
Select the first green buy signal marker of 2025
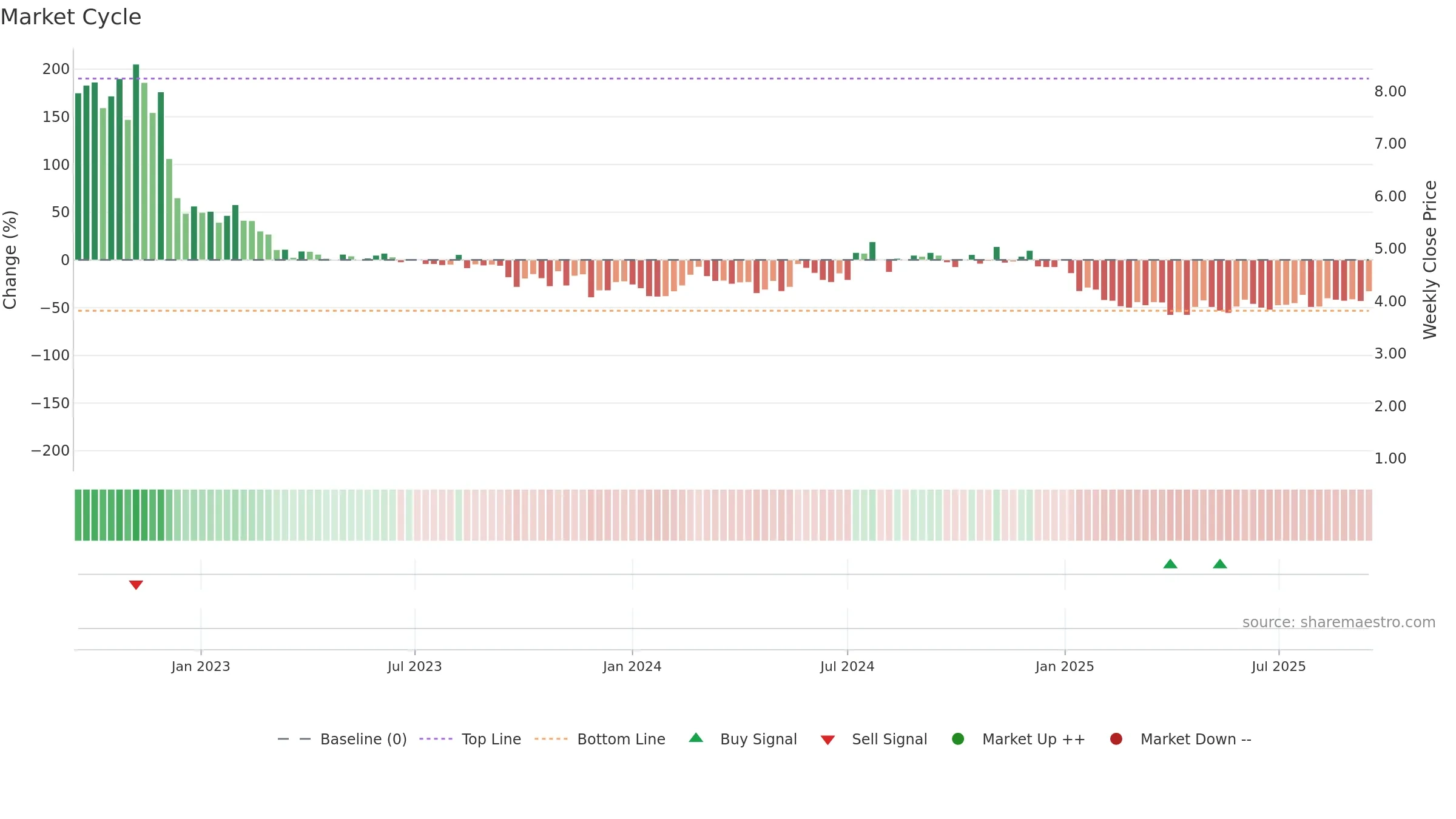(x=1170, y=564)
